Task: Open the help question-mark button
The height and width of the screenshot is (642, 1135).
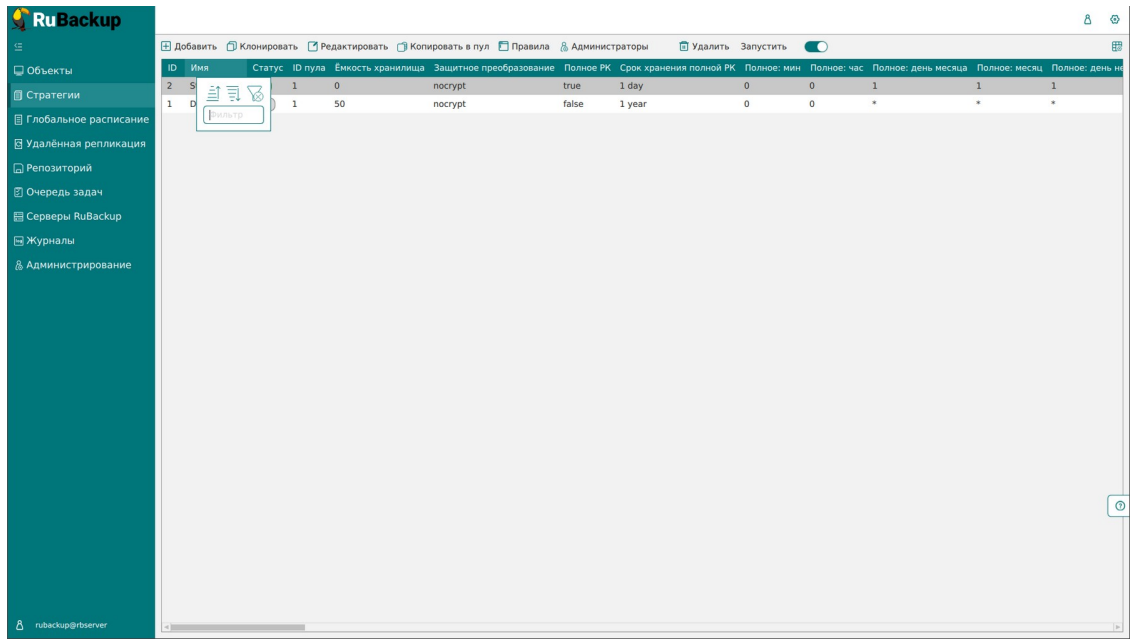Action: pyautogui.click(x=1119, y=506)
